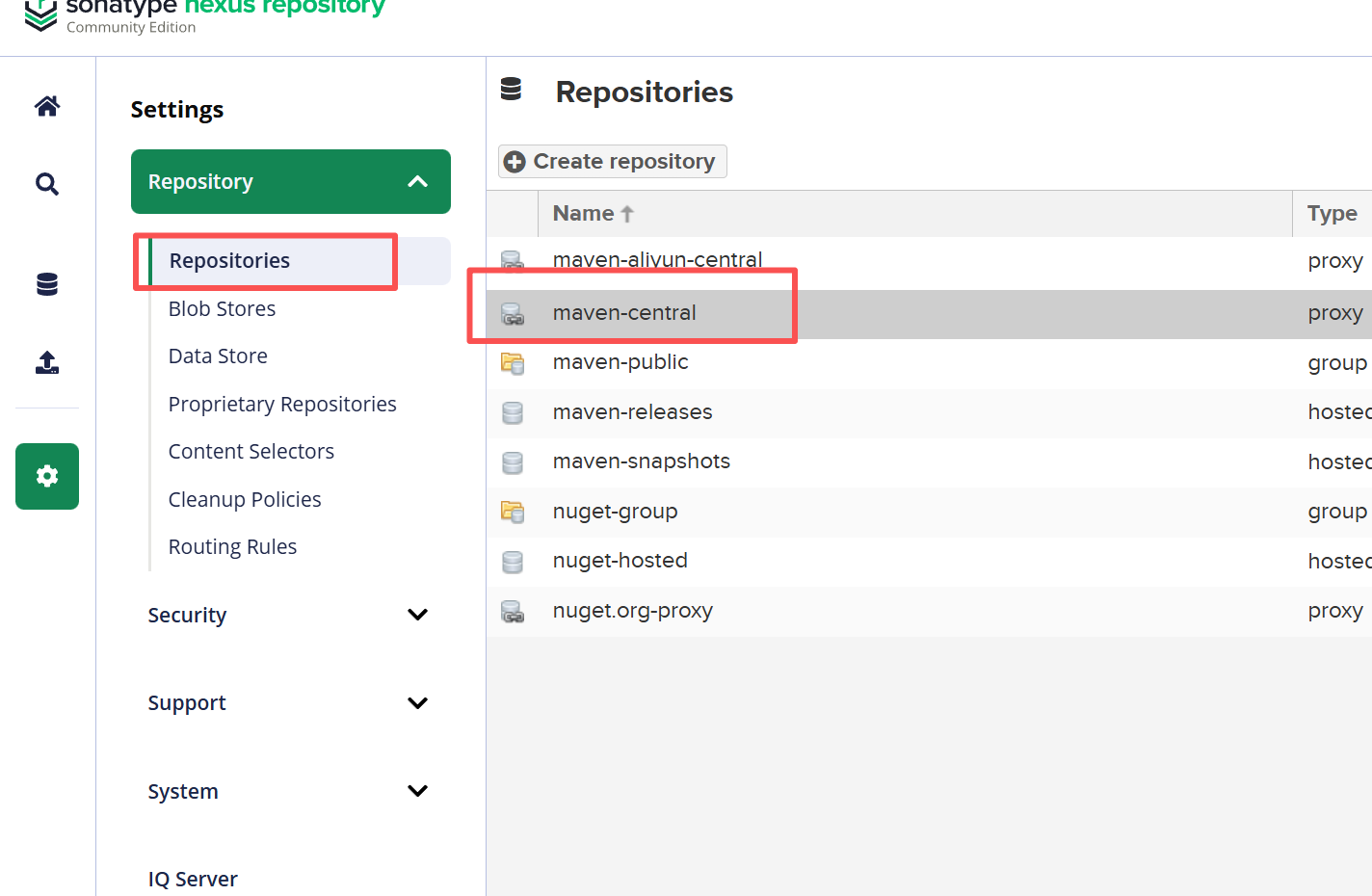Image resolution: width=1372 pixels, height=896 pixels.
Task: Open Content Selectors page
Action: click(x=251, y=452)
